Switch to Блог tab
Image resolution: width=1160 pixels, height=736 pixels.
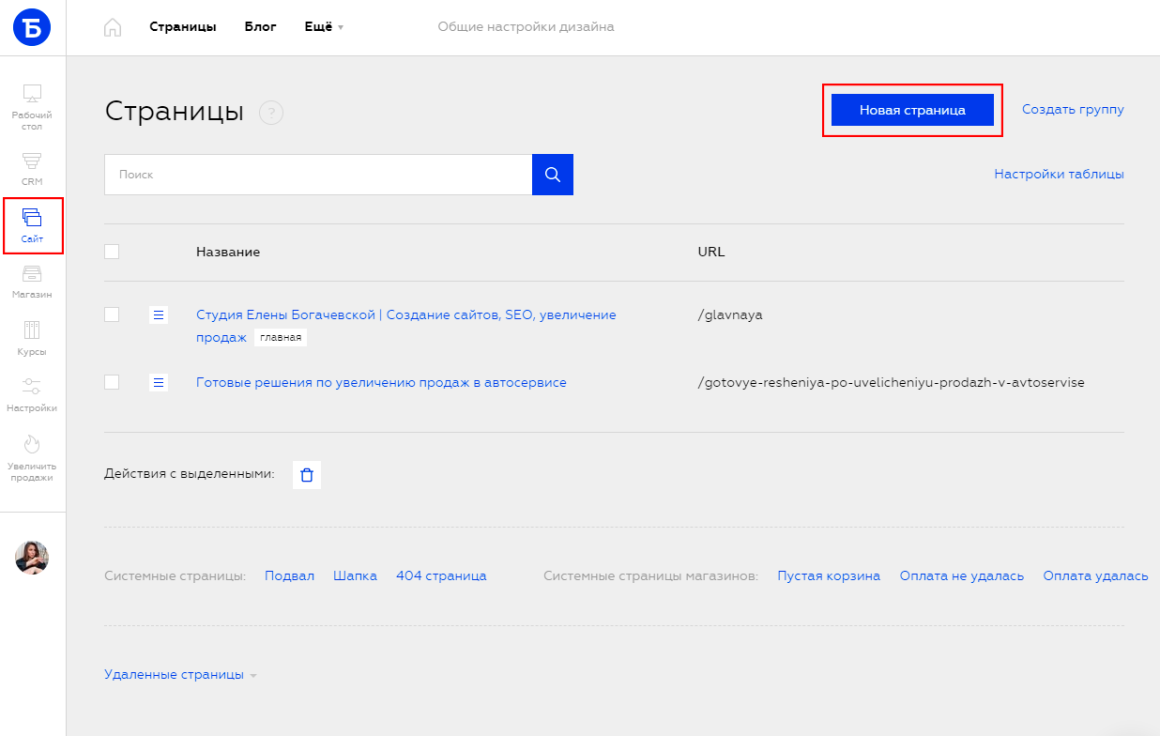pyautogui.click(x=260, y=27)
